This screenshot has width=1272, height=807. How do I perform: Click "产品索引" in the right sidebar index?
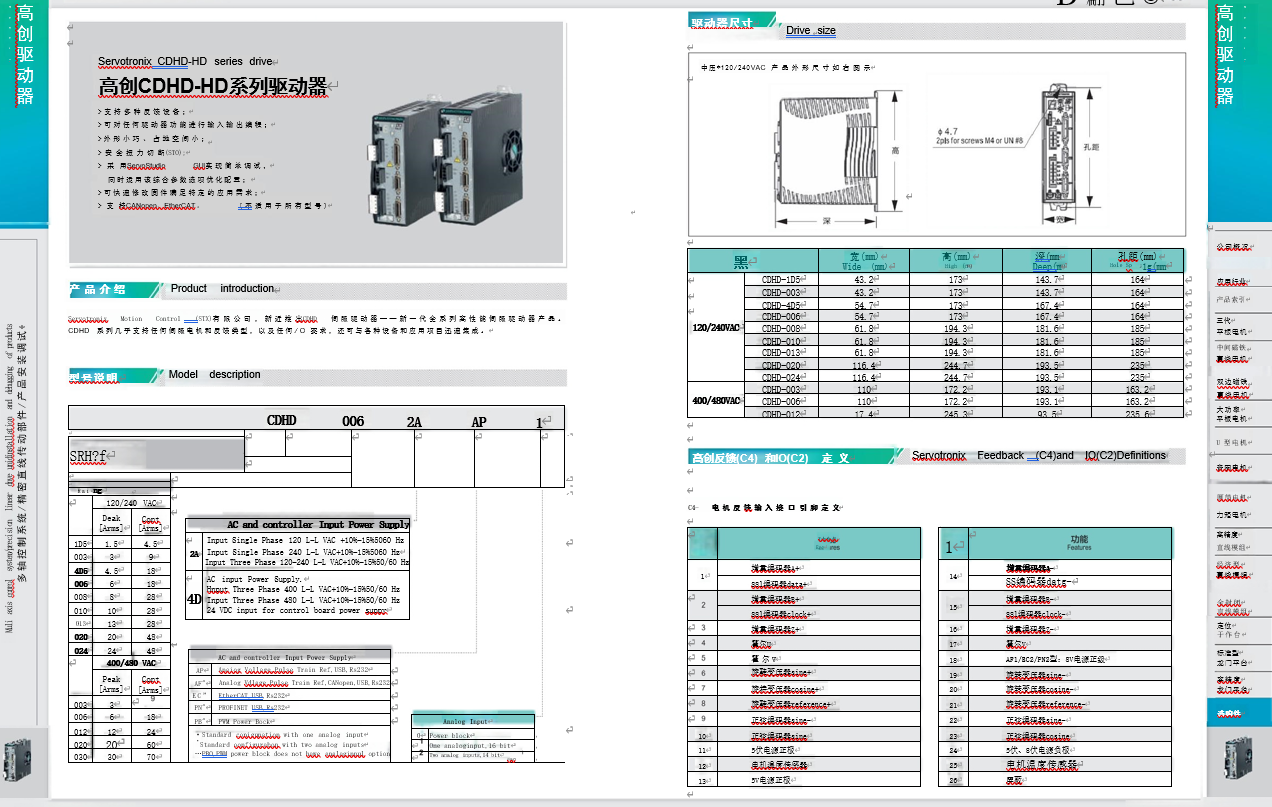click(x=1232, y=299)
